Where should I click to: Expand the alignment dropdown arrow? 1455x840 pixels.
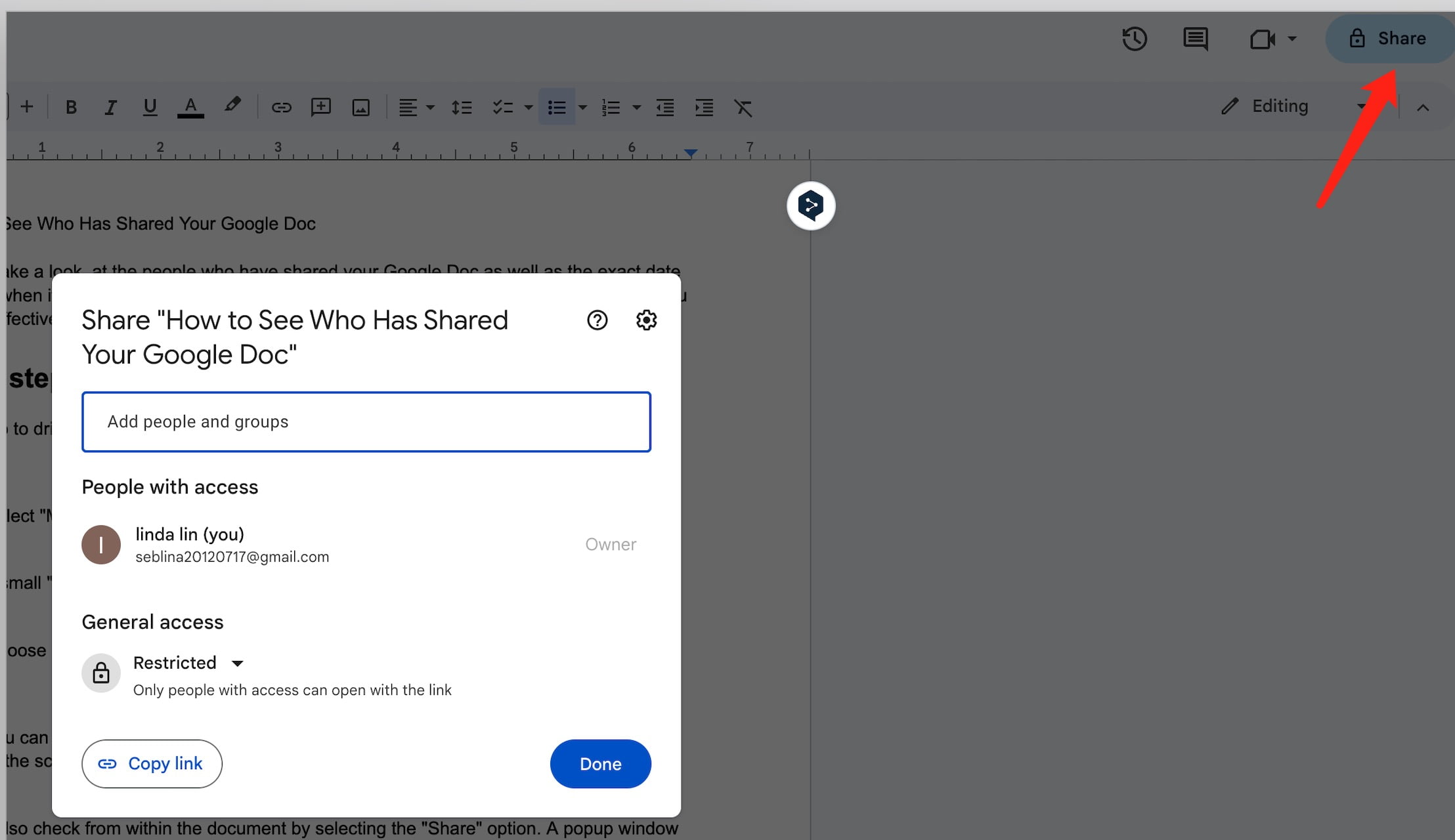point(431,107)
